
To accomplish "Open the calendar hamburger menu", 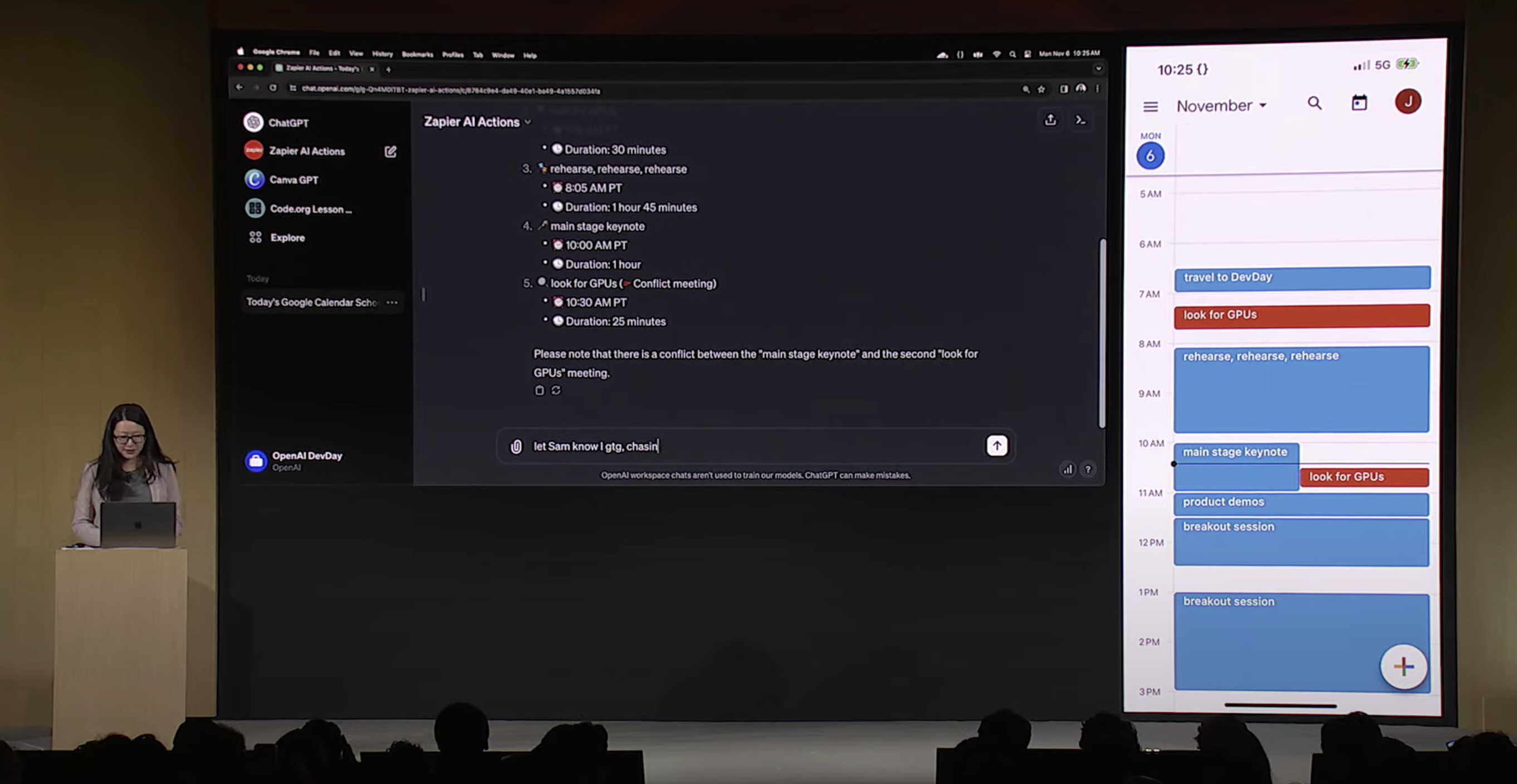I will (1150, 106).
